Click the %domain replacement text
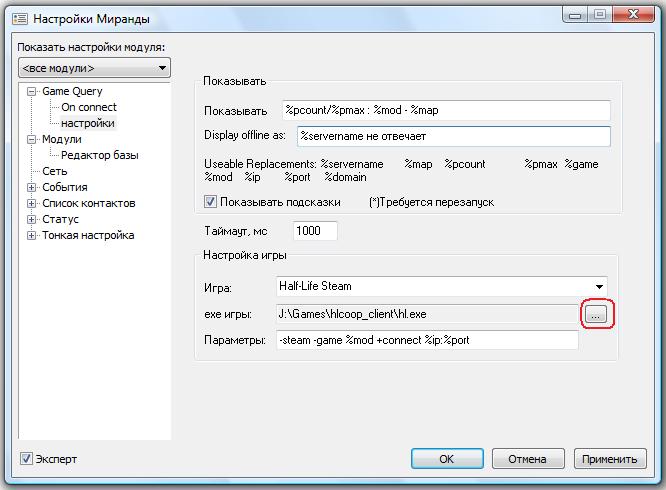The image size is (666, 490). 345,177
